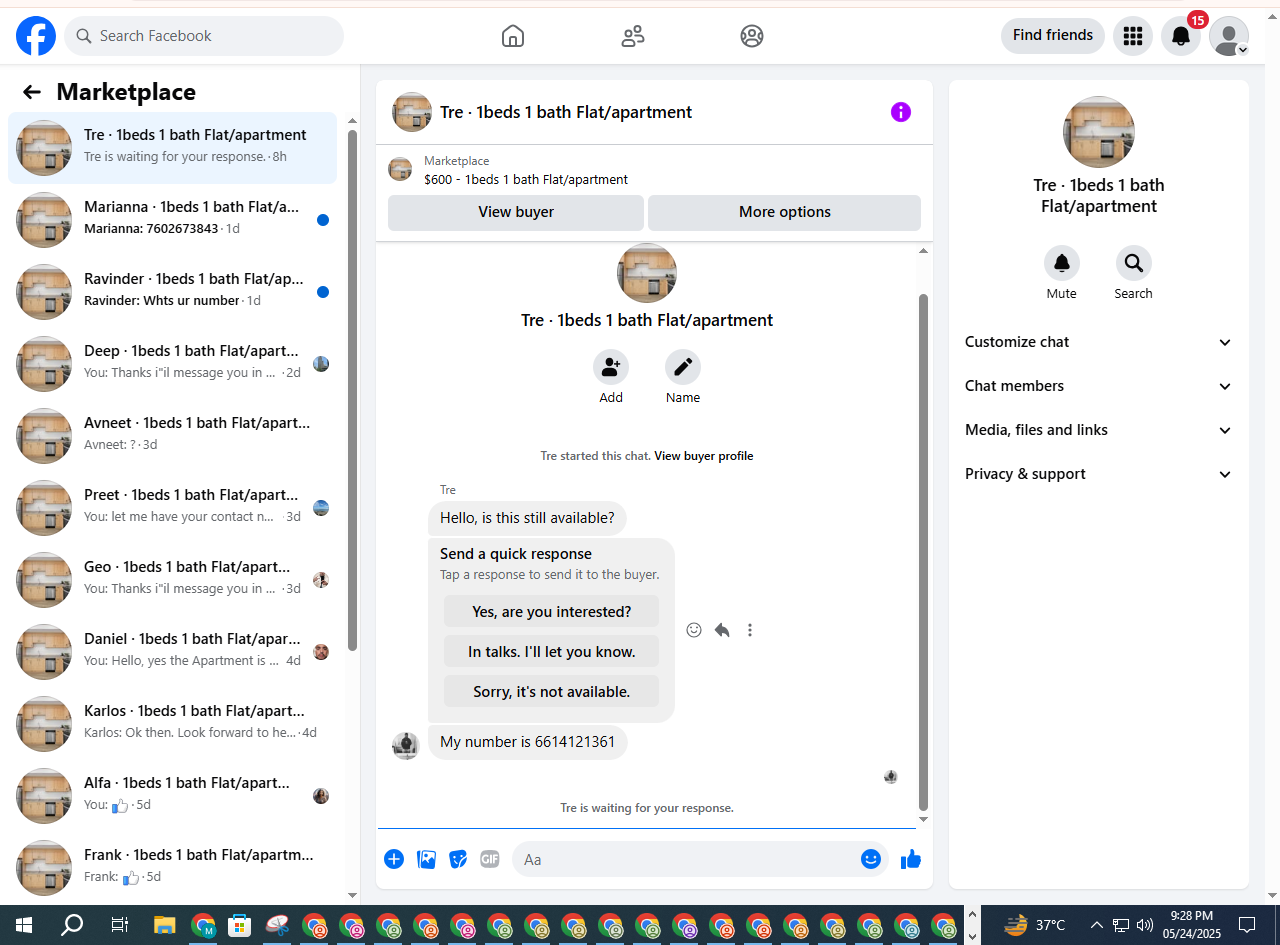Open the Groups icon in top navigation
Viewport: 1280px width, 945px height.
[x=752, y=36]
